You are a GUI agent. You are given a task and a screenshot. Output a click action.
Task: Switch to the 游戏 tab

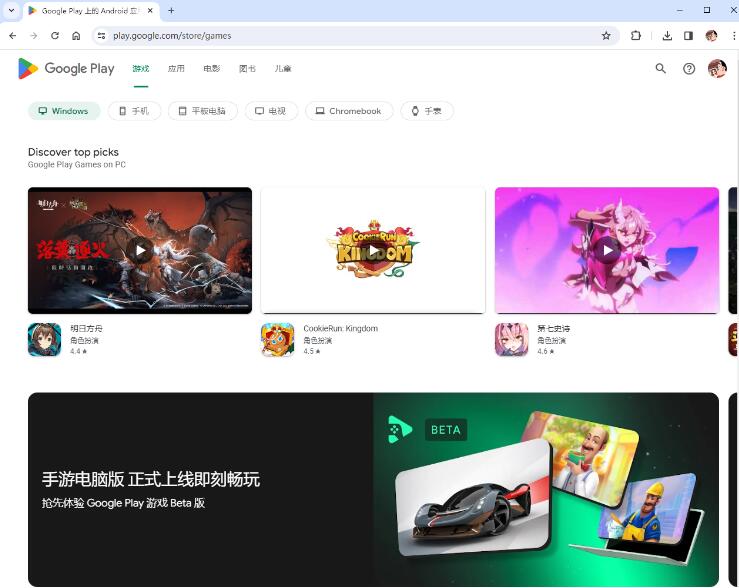(x=140, y=69)
